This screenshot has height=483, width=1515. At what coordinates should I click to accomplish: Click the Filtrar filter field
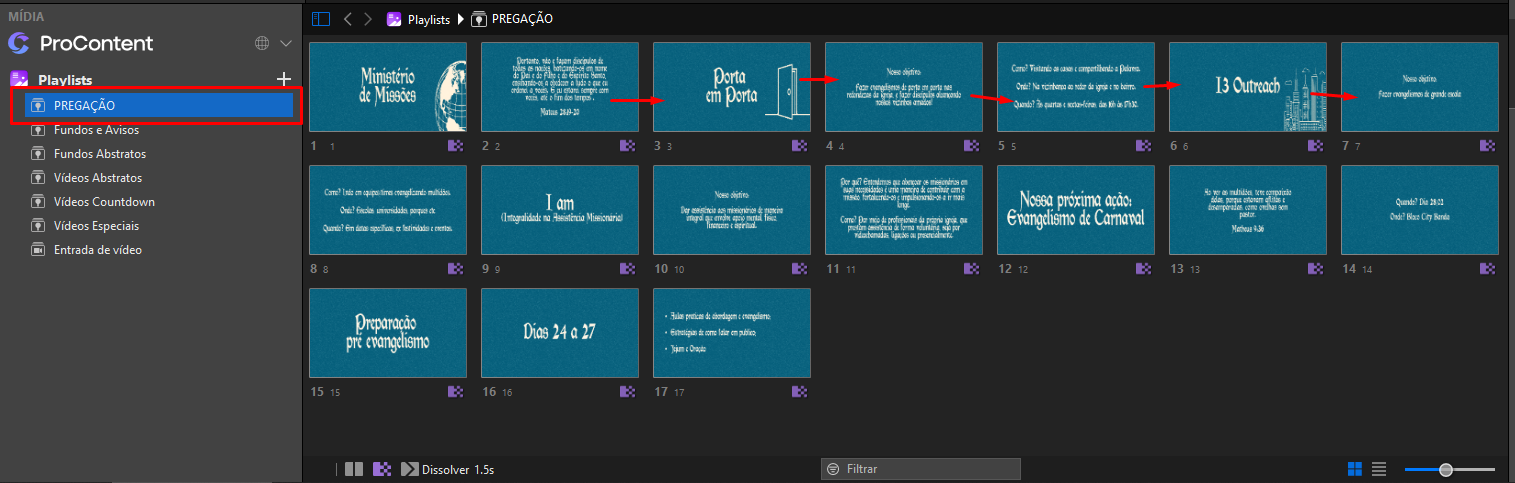click(920, 469)
